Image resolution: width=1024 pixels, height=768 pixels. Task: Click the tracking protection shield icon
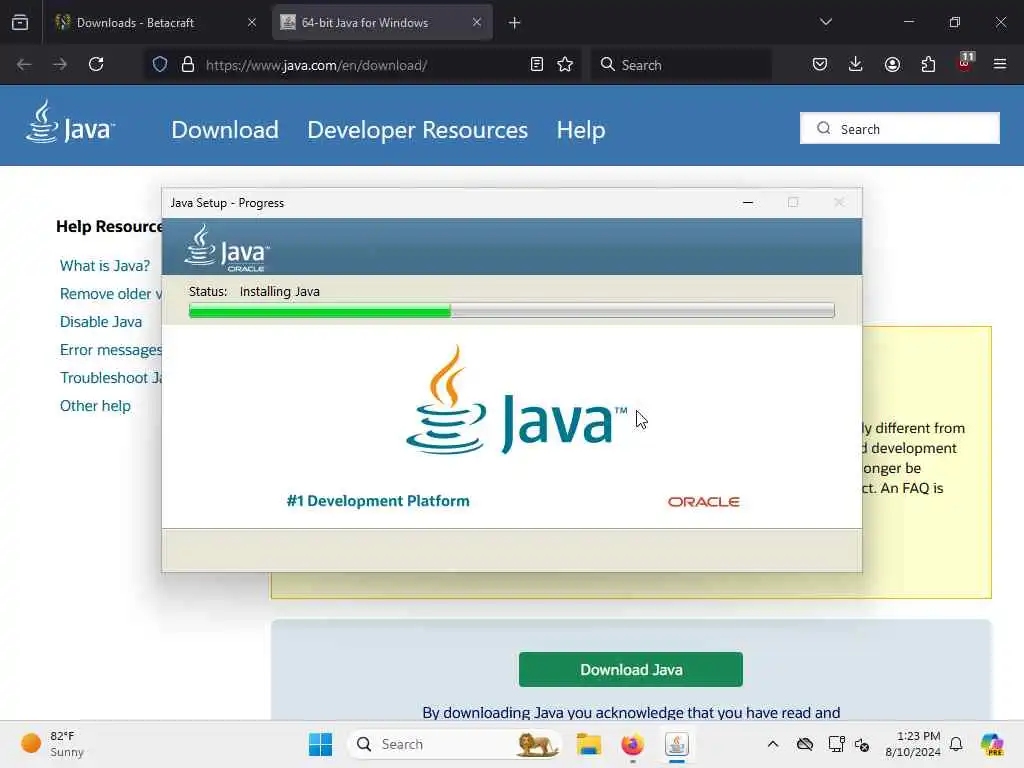point(160,64)
